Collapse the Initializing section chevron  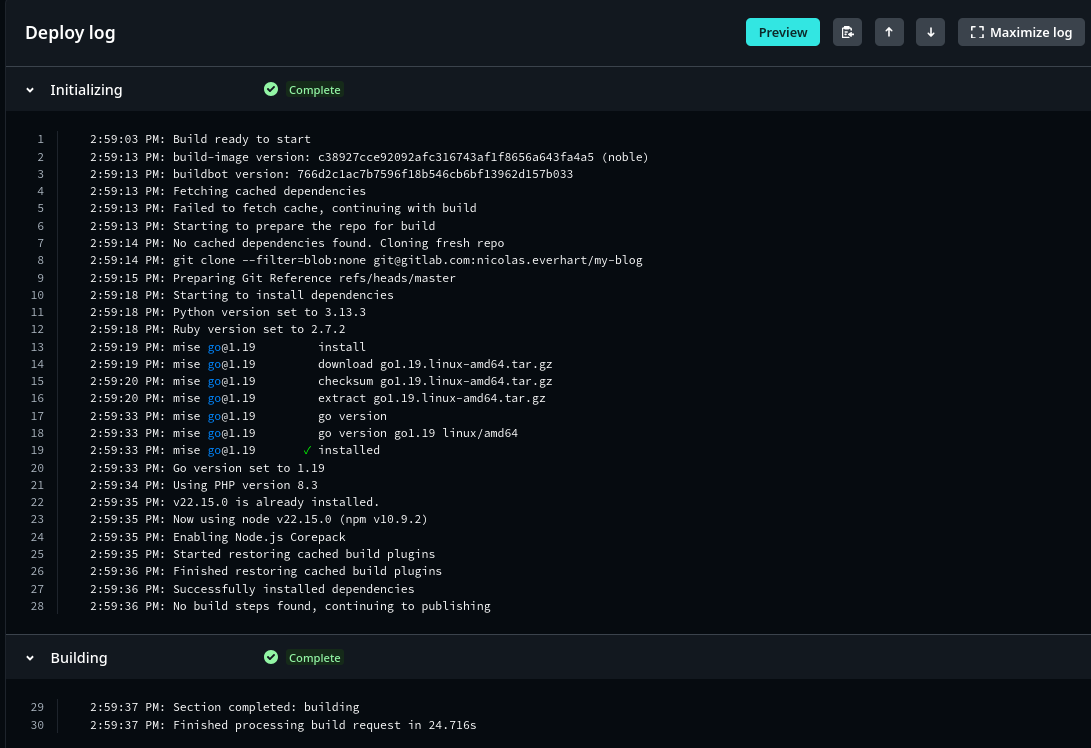pyautogui.click(x=30, y=90)
